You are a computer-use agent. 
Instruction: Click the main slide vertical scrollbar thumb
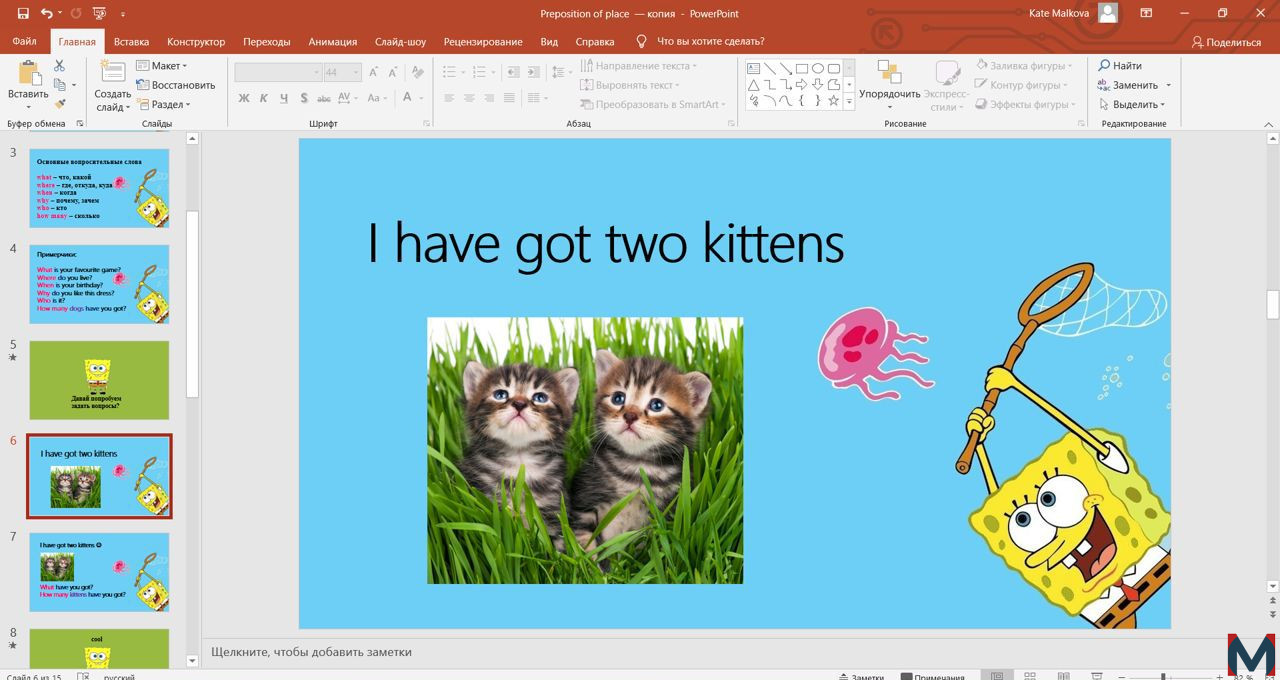coord(1272,304)
